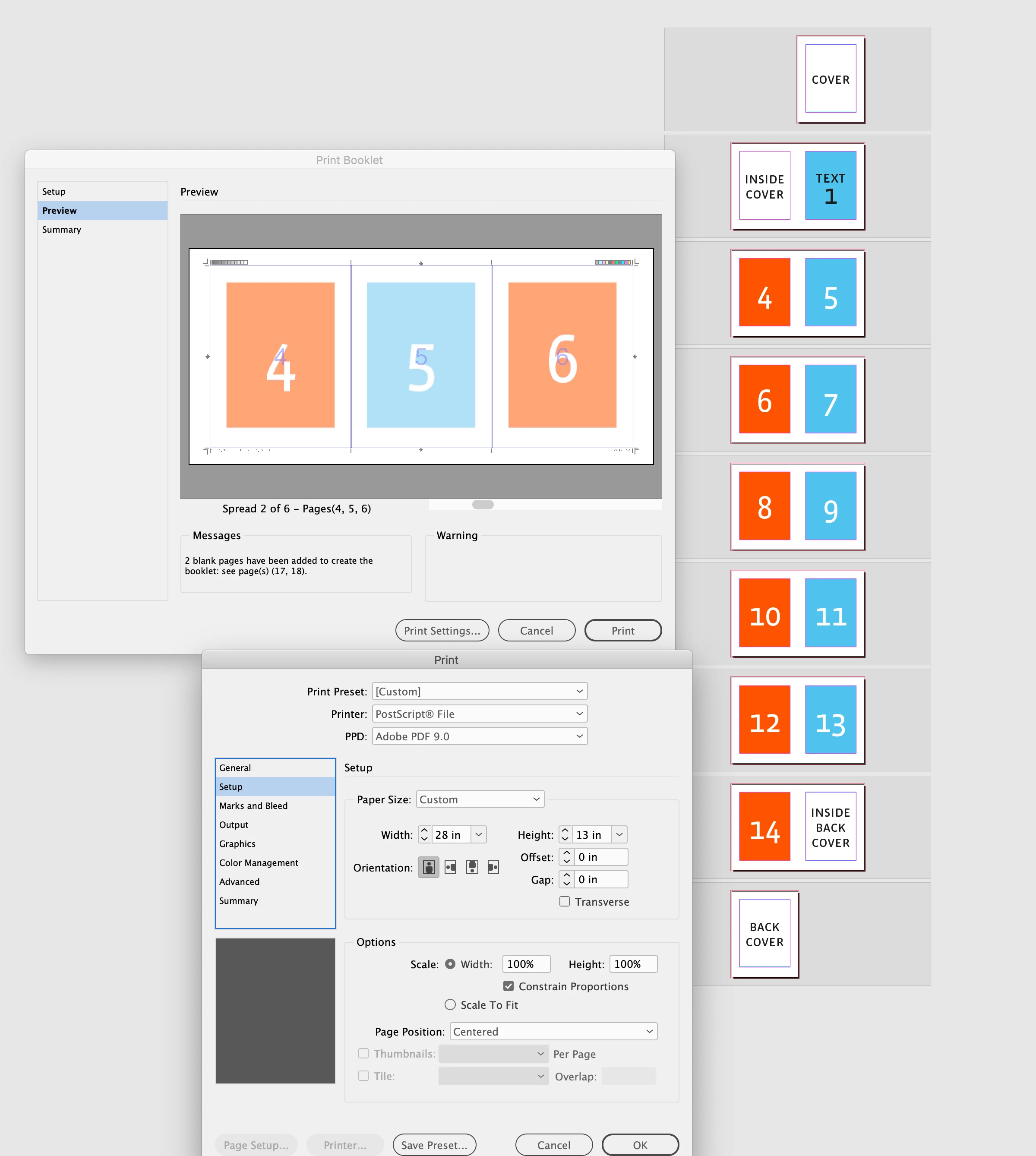The height and width of the screenshot is (1156, 1036).
Task: Choose the rotated 180 portrait orientation
Action: (472, 867)
